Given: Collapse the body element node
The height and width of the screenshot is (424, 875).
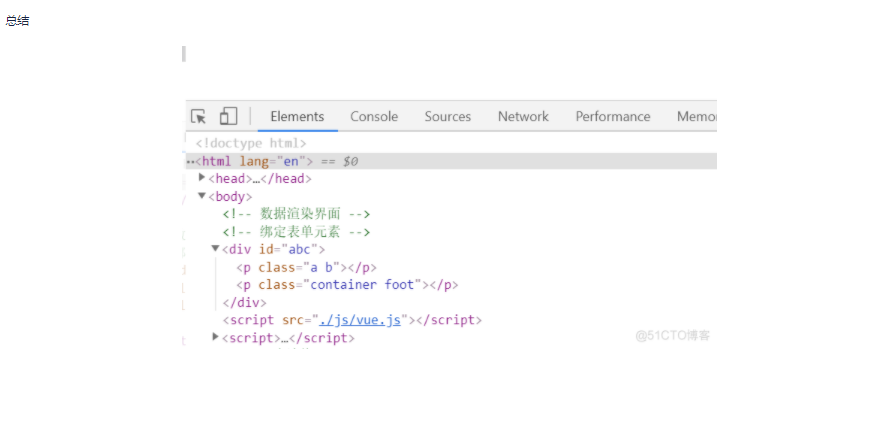Looking at the screenshot, I should (203, 196).
